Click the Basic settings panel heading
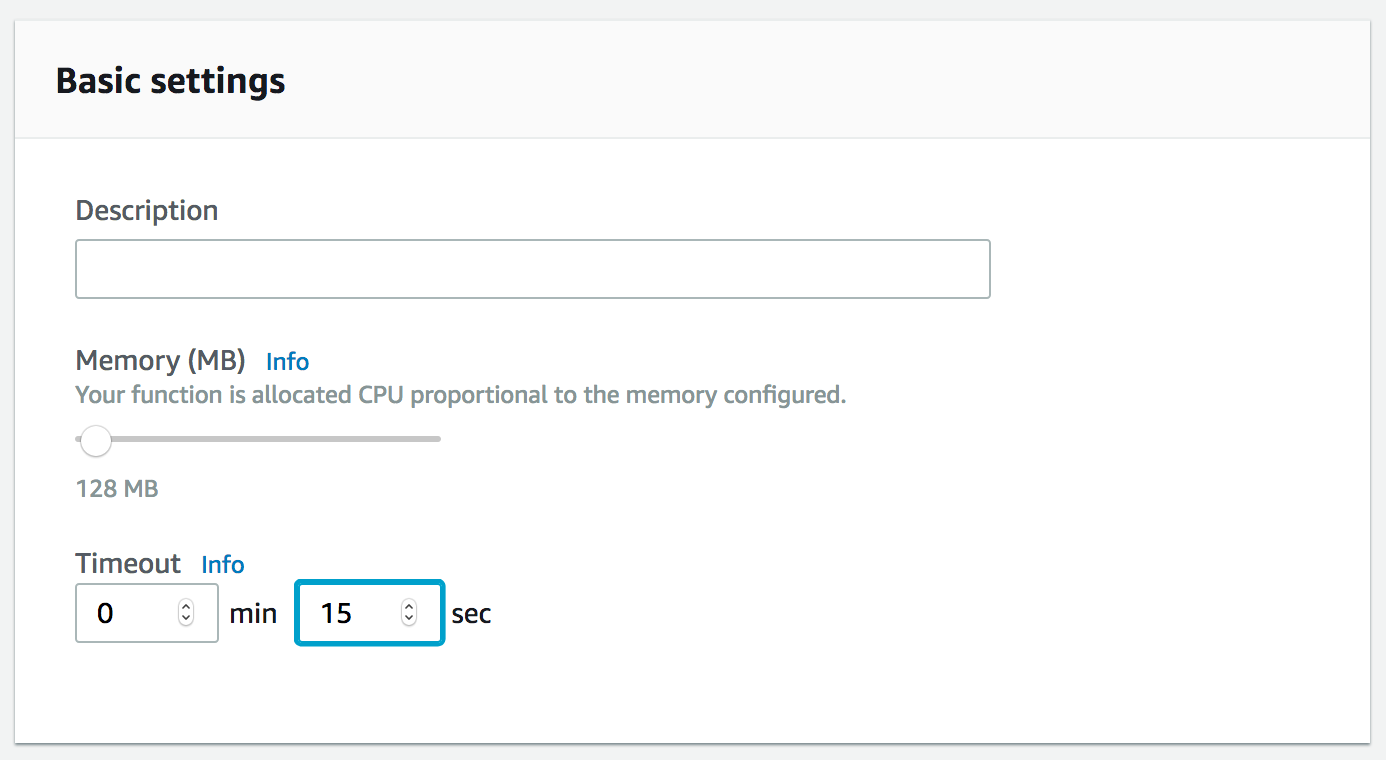1386x760 pixels. point(170,81)
